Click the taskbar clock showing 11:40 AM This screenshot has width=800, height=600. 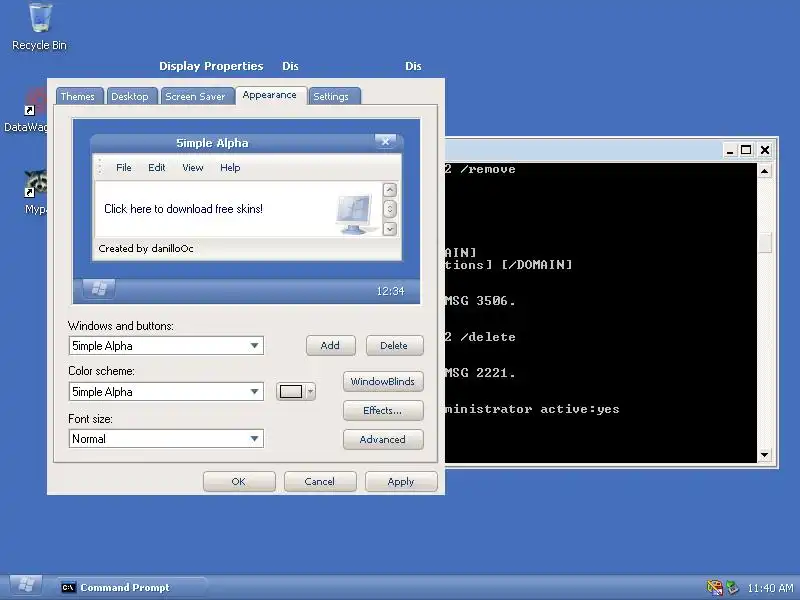pyautogui.click(x=770, y=588)
